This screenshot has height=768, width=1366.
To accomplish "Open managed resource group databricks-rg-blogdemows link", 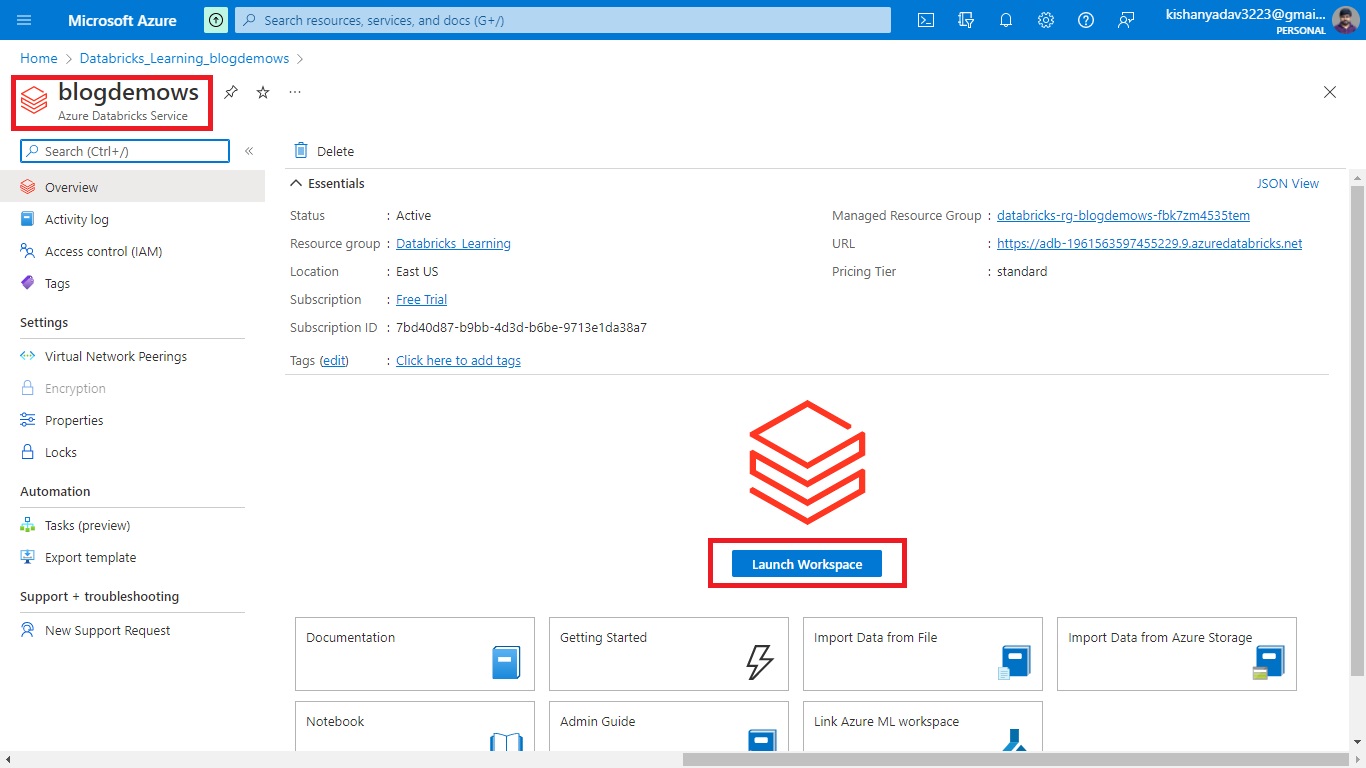I will click(x=1123, y=215).
